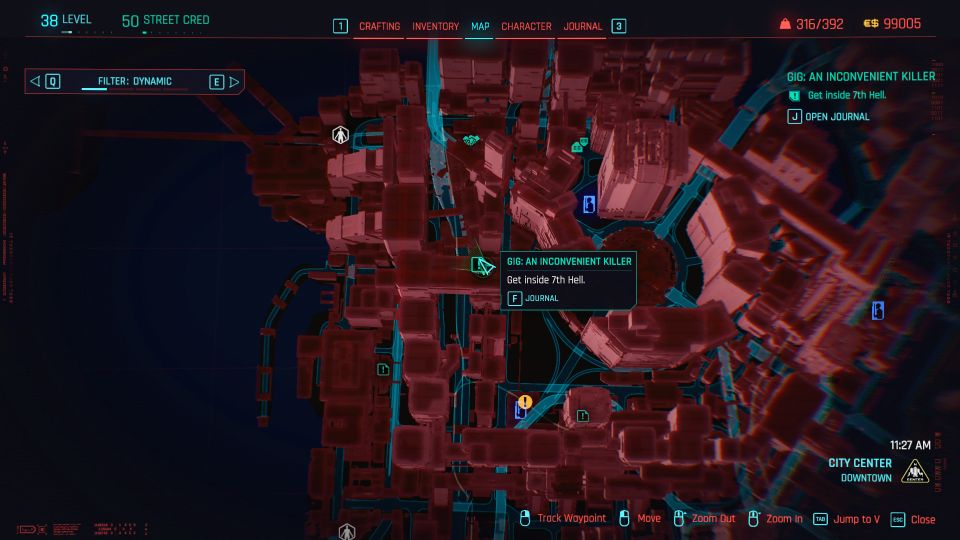Click the number 1 key hint beside Crafting

pyautogui.click(x=340, y=26)
